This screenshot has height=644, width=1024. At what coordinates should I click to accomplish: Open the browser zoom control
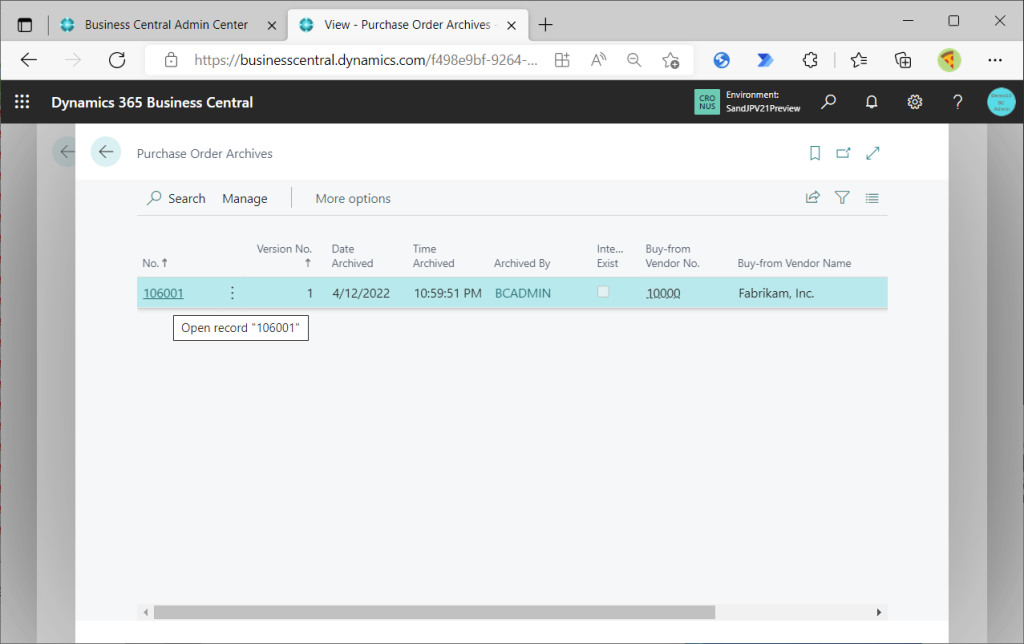[633, 60]
